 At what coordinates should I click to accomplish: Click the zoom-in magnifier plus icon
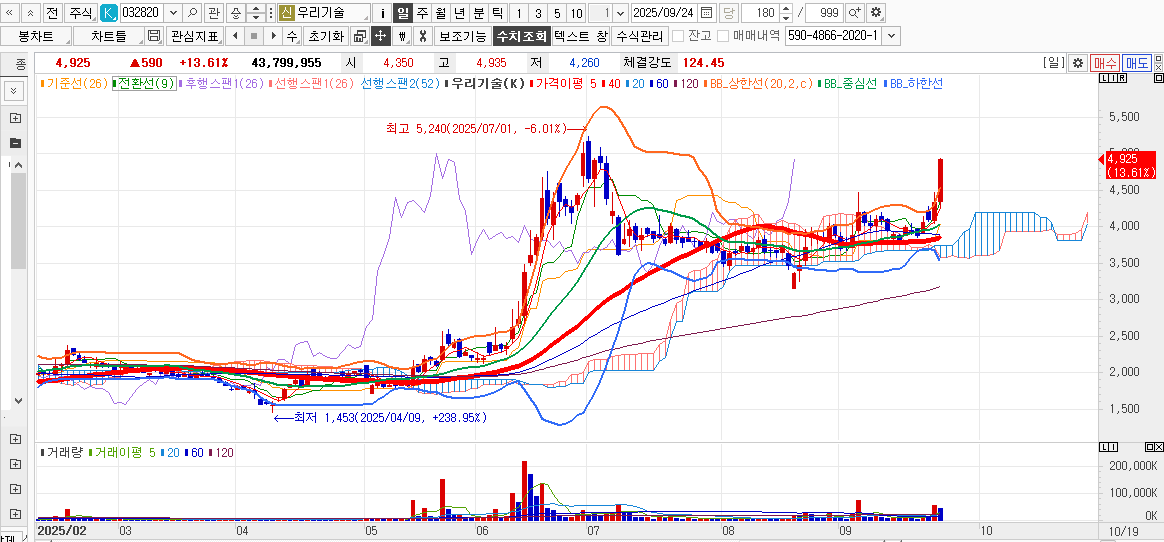tap(855, 13)
